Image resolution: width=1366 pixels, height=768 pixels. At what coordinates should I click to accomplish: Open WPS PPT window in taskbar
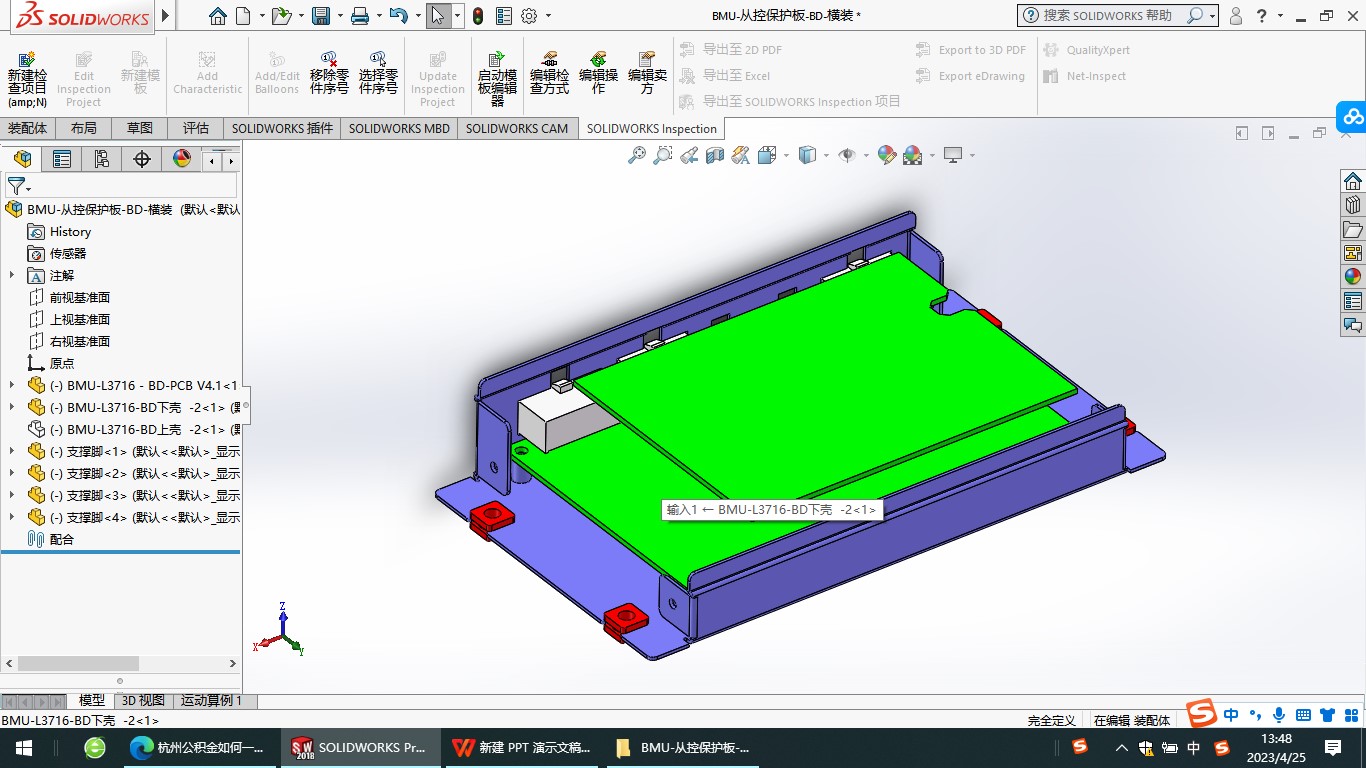(520, 747)
